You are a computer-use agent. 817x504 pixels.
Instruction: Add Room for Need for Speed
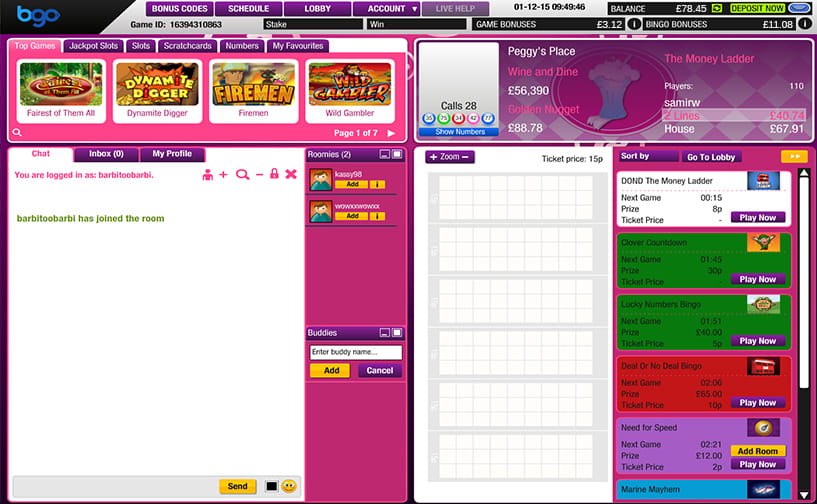(758, 451)
